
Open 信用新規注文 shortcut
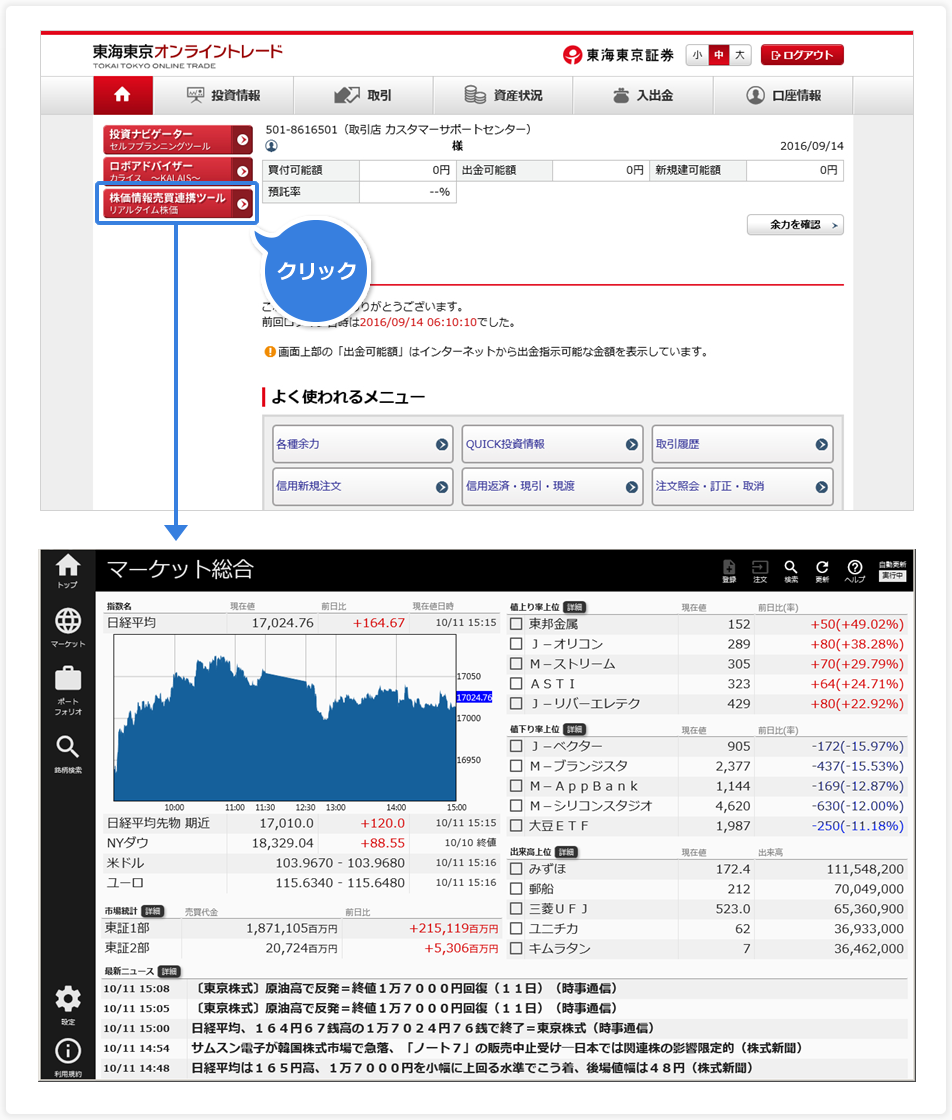(x=363, y=486)
